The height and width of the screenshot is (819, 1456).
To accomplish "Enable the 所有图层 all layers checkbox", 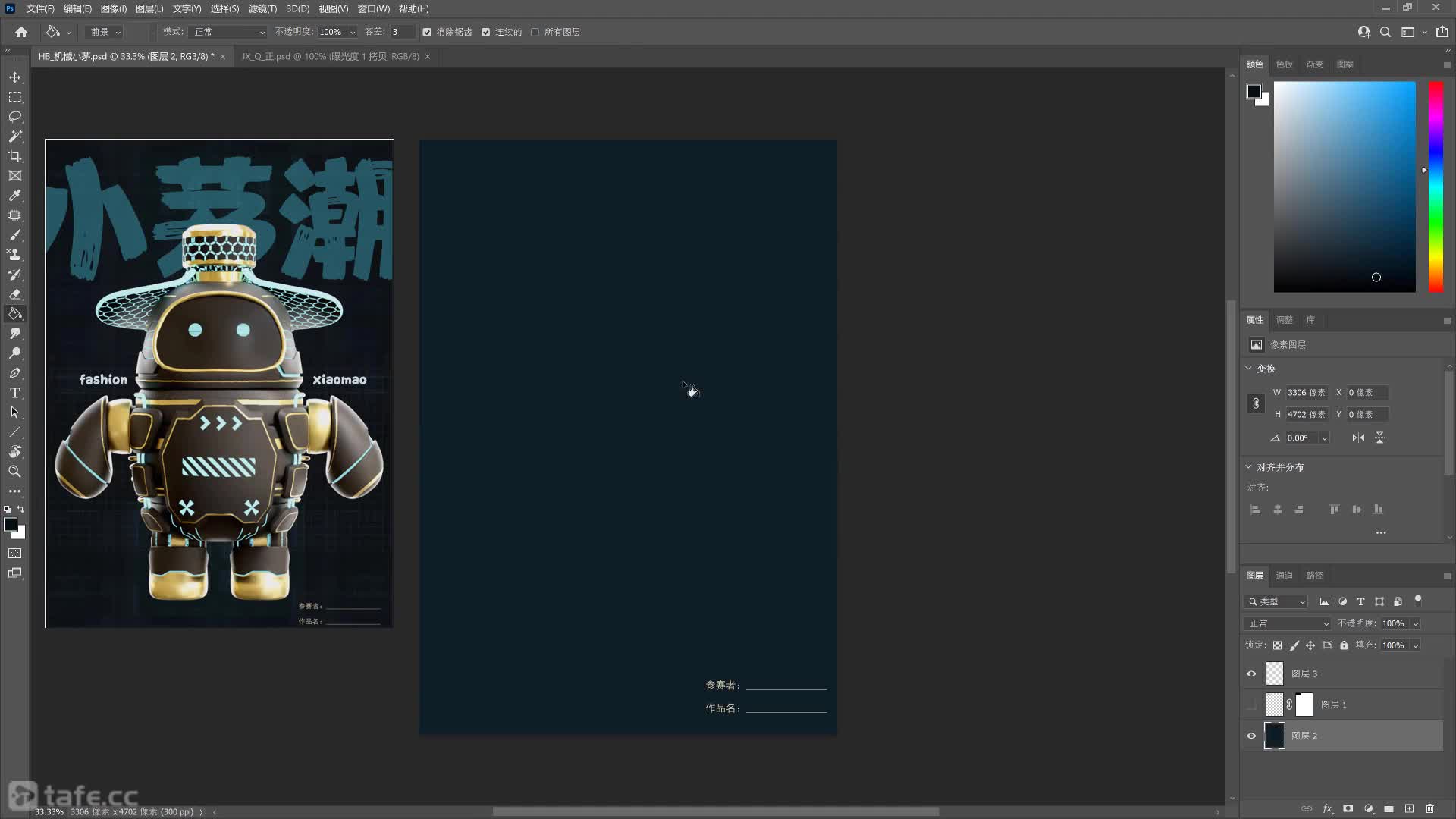I will coord(535,32).
